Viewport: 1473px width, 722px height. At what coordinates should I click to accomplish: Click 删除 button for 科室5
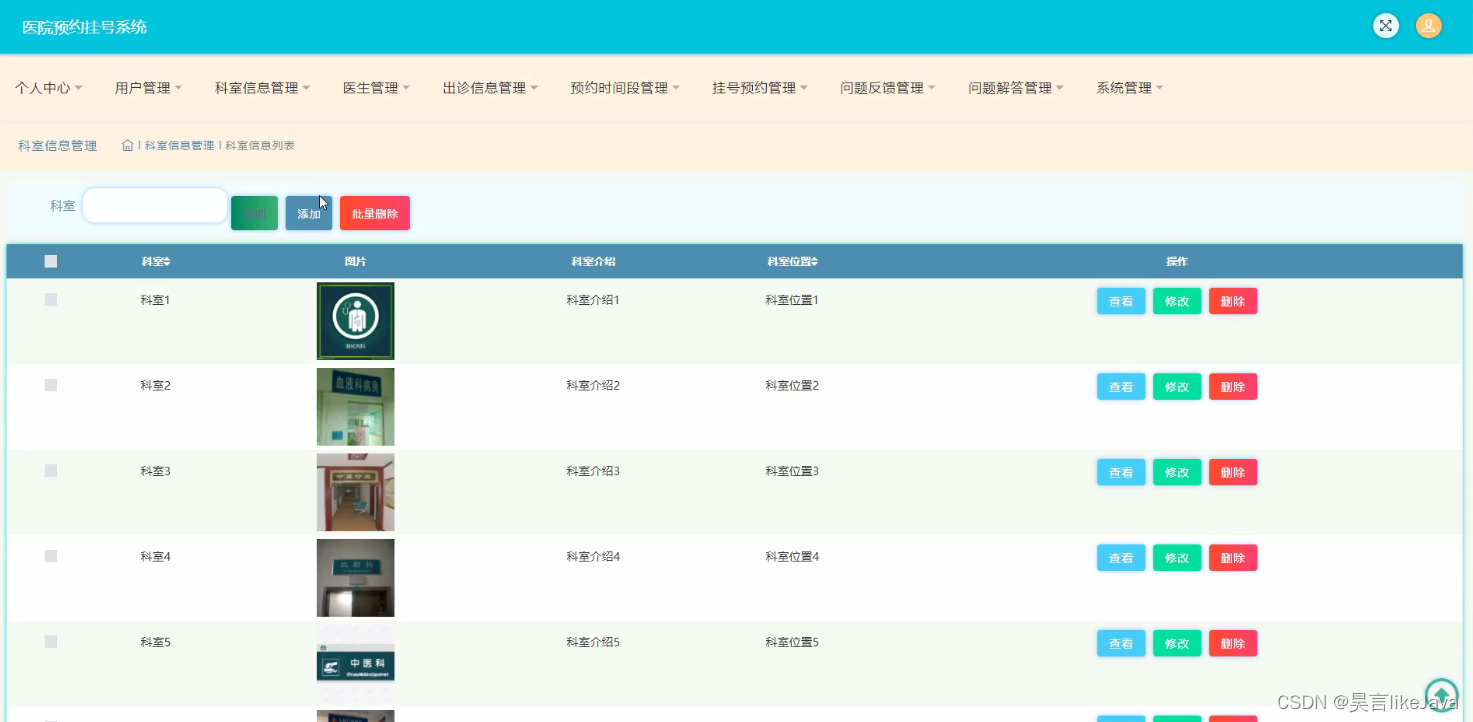(x=1233, y=643)
